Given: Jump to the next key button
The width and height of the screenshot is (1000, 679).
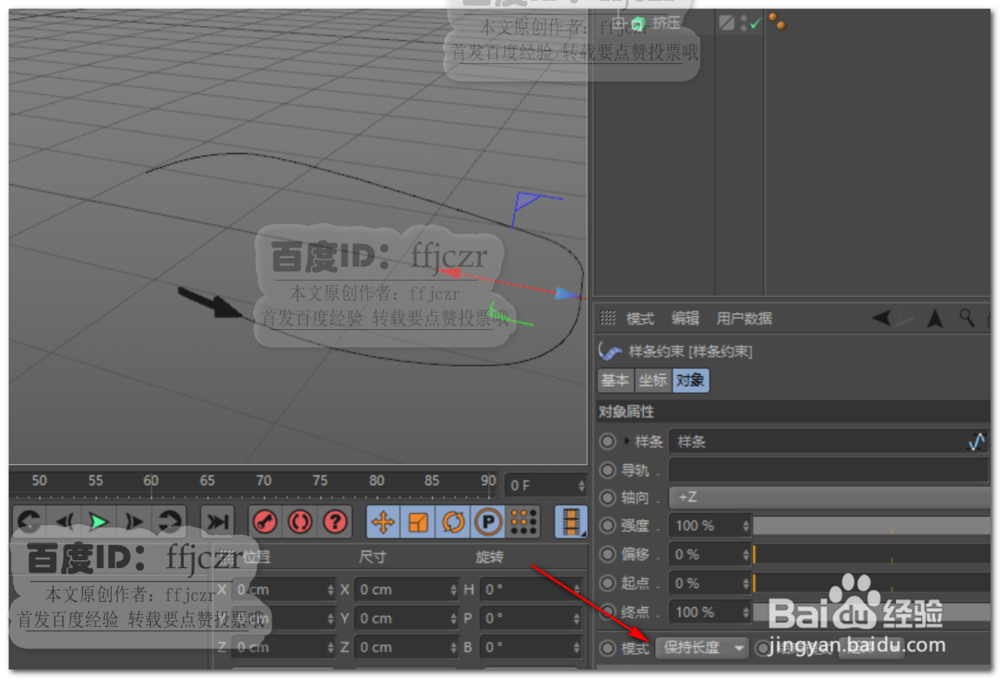Looking at the screenshot, I should (x=170, y=522).
